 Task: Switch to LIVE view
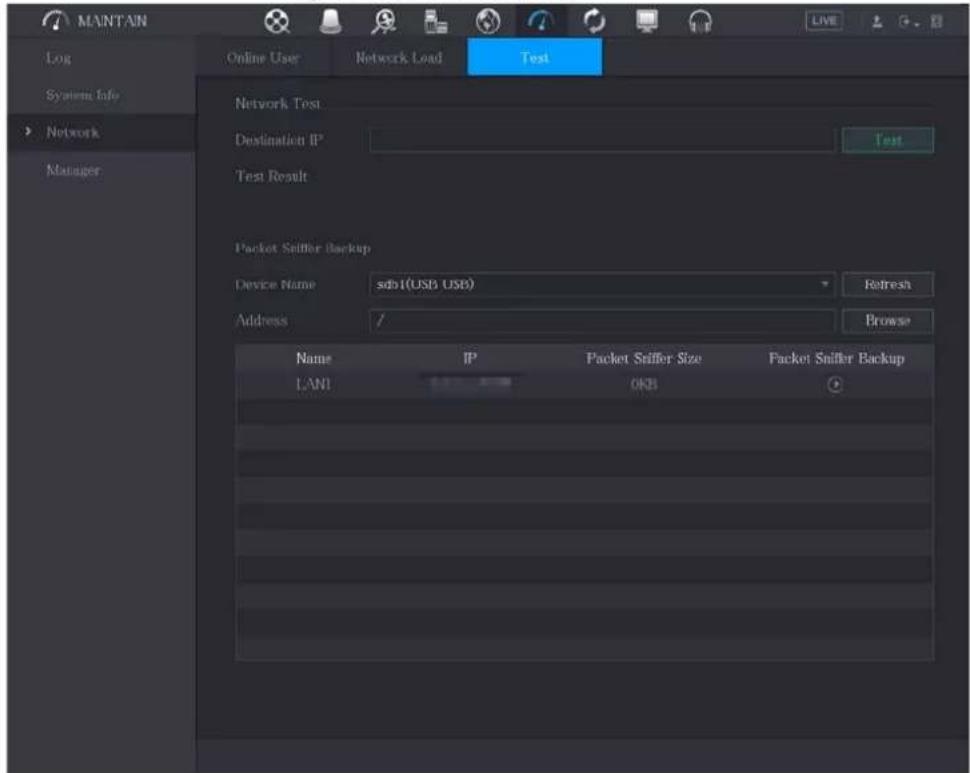coord(823,21)
